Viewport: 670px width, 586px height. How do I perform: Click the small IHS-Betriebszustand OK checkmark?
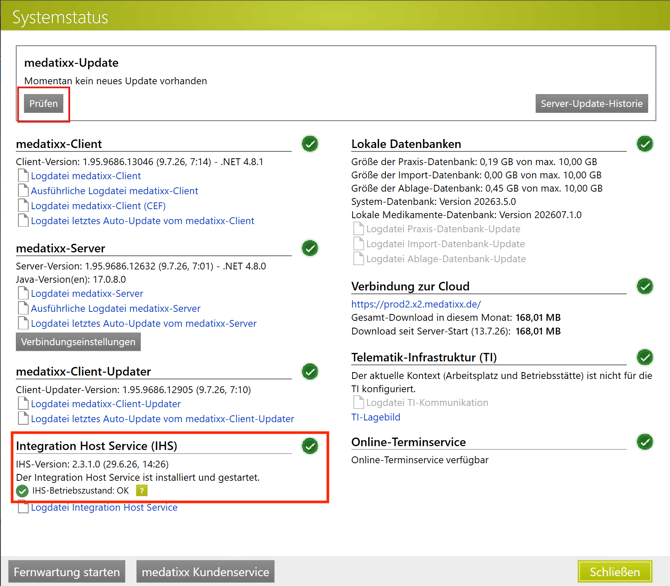click(22, 491)
